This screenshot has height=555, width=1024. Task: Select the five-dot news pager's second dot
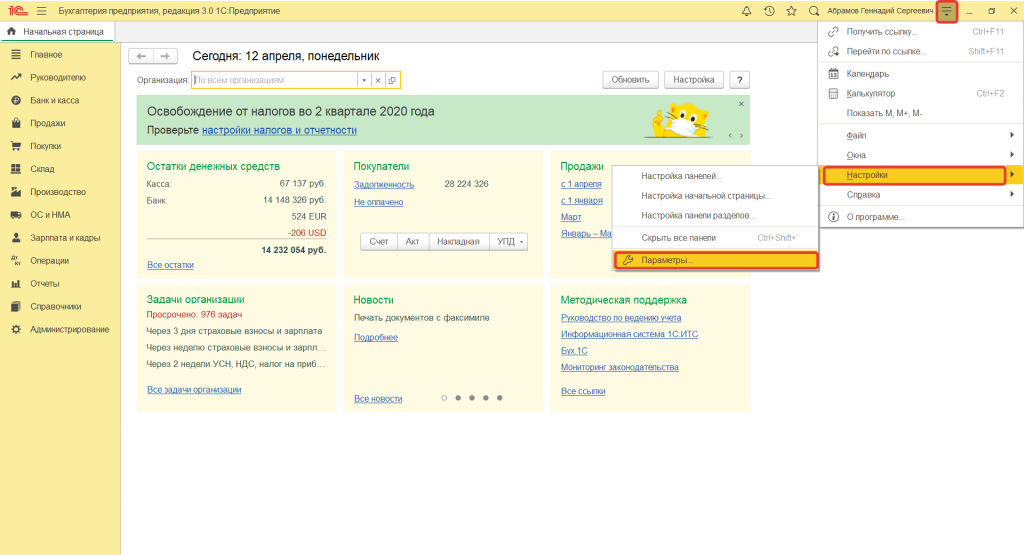(x=458, y=398)
